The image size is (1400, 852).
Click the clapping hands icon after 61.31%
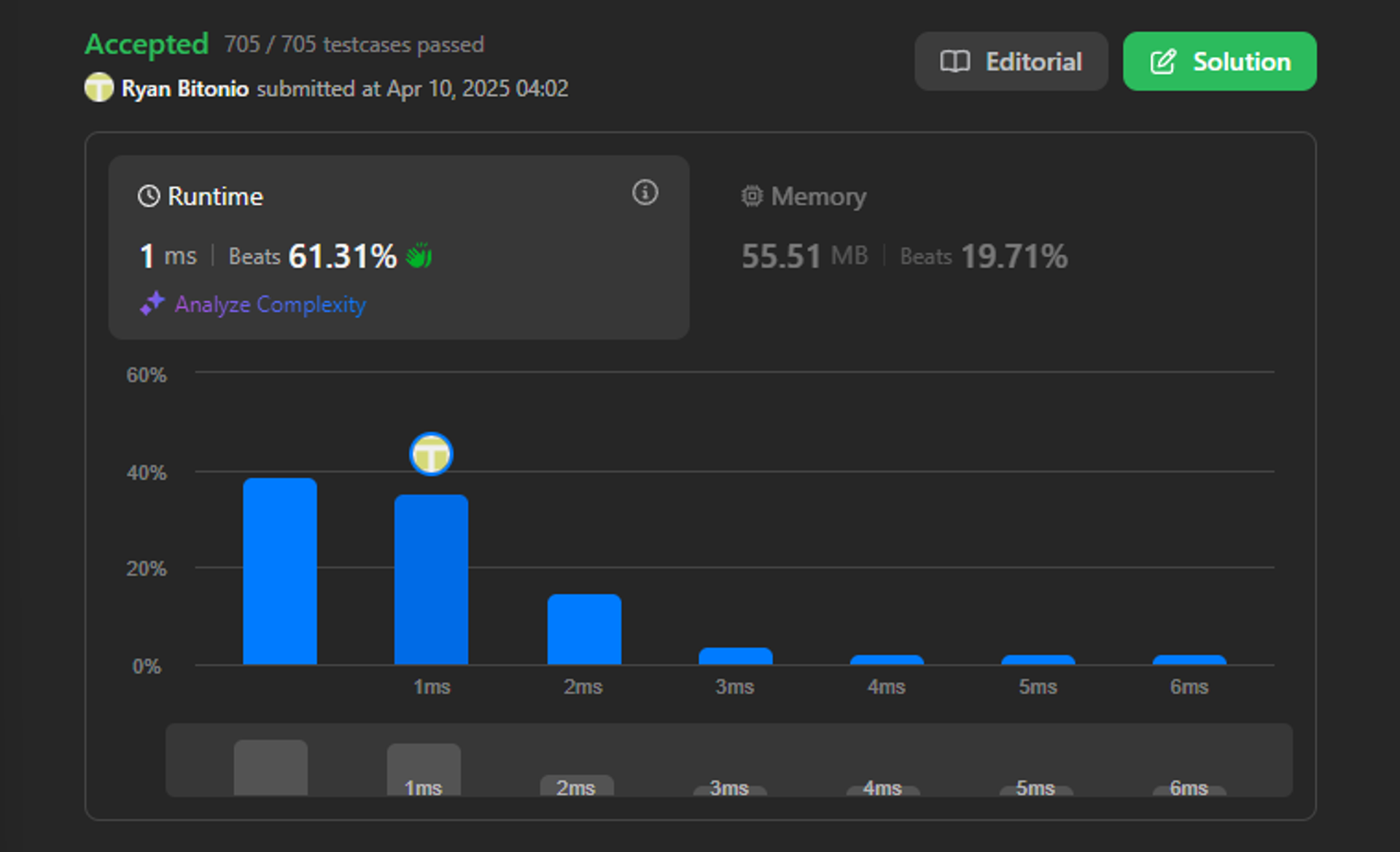pyautogui.click(x=419, y=256)
